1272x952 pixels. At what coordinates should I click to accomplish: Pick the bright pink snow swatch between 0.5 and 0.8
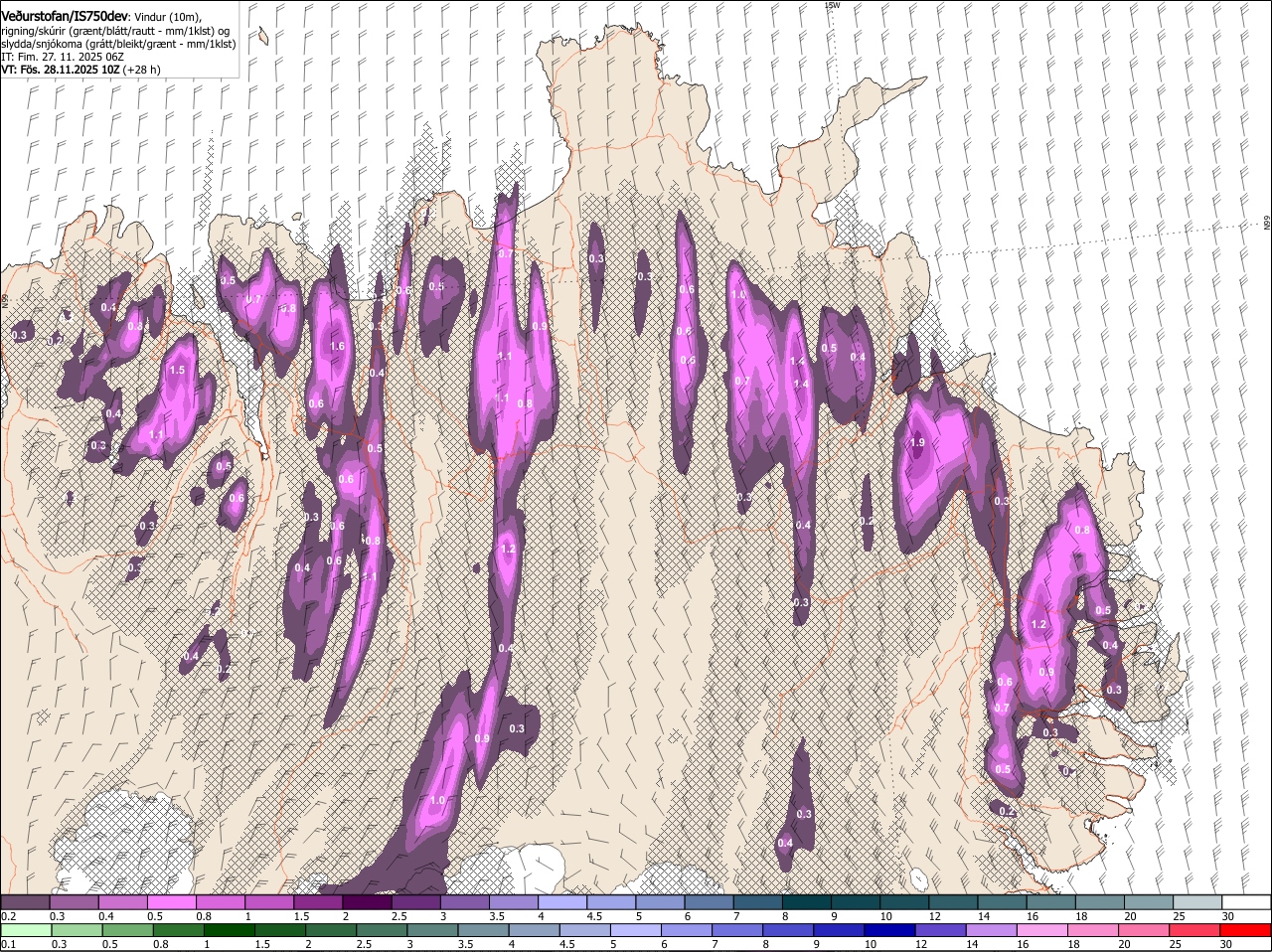point(171,902)
